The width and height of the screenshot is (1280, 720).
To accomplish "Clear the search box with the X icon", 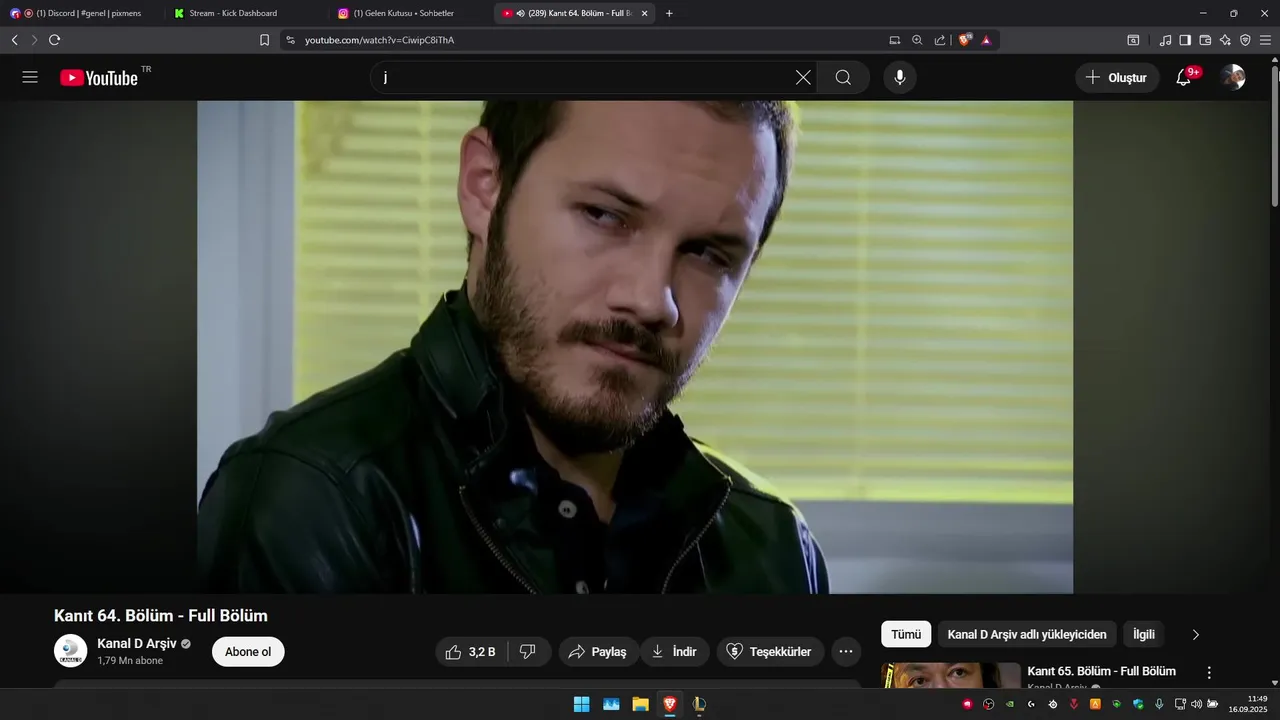I will [803, 77].
